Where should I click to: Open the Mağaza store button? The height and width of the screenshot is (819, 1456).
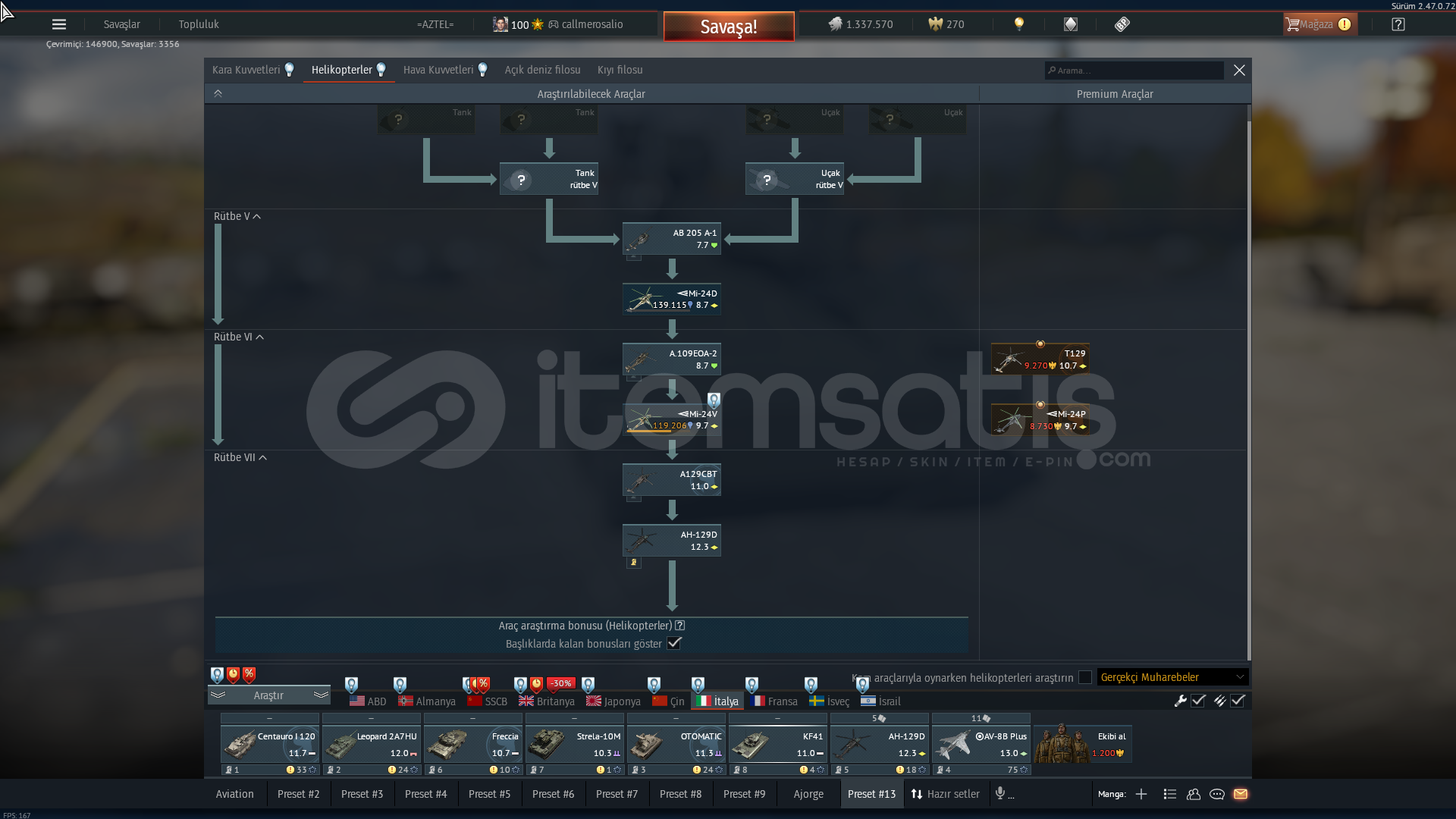[1319, 24]
